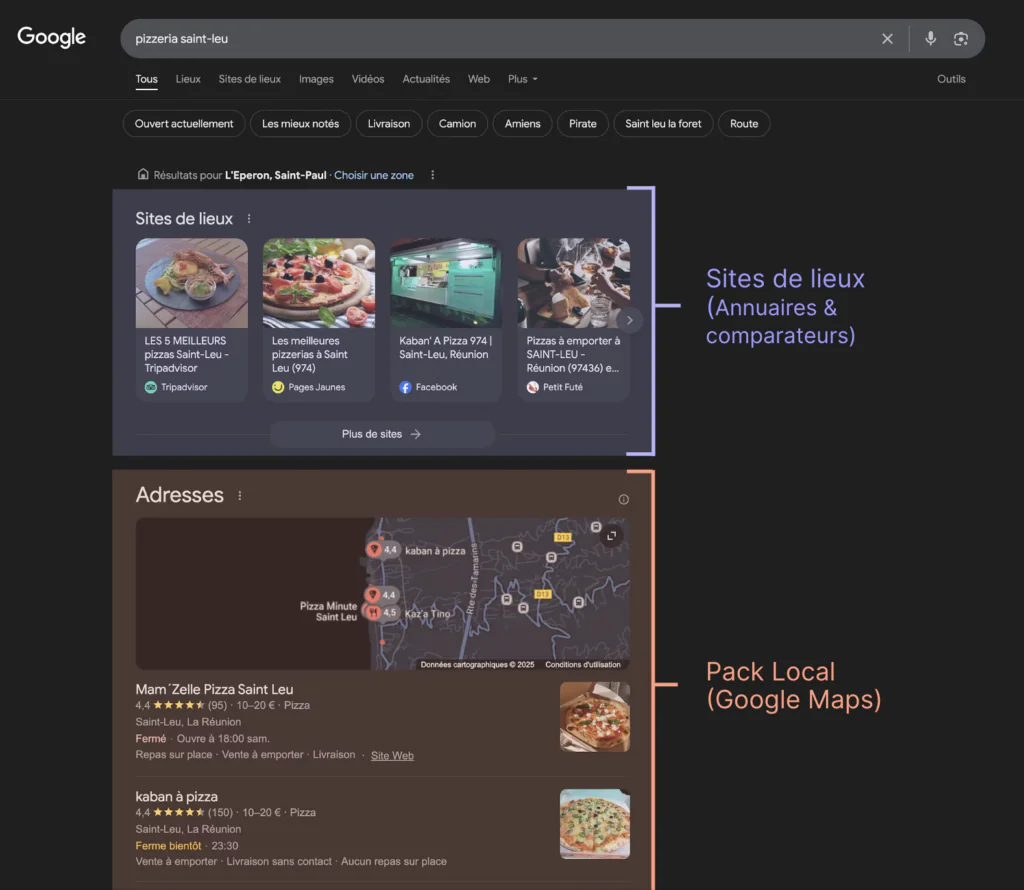
Task: Click the Tripadvisor source icon
Action: pos(150,387)
